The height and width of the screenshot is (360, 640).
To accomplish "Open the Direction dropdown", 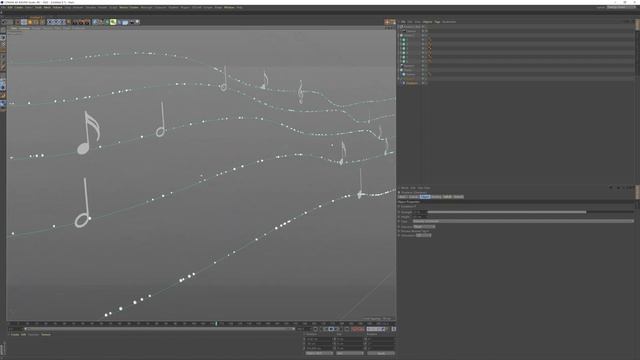I will [x=424, y=236].
